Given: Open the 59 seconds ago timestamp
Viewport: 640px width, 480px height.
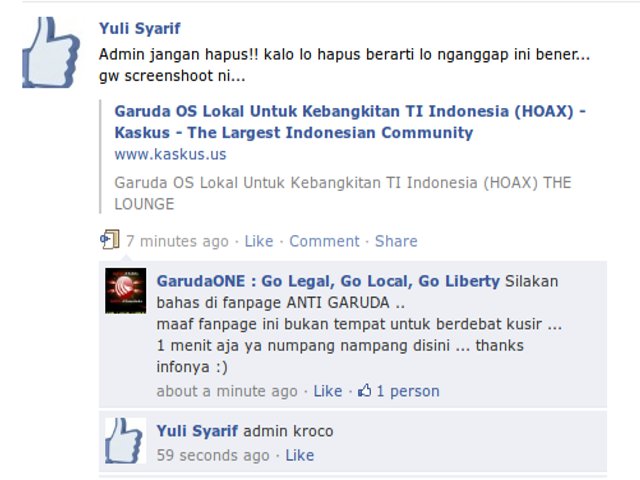Looking at the screenshot, I should [x=213, y=455].
